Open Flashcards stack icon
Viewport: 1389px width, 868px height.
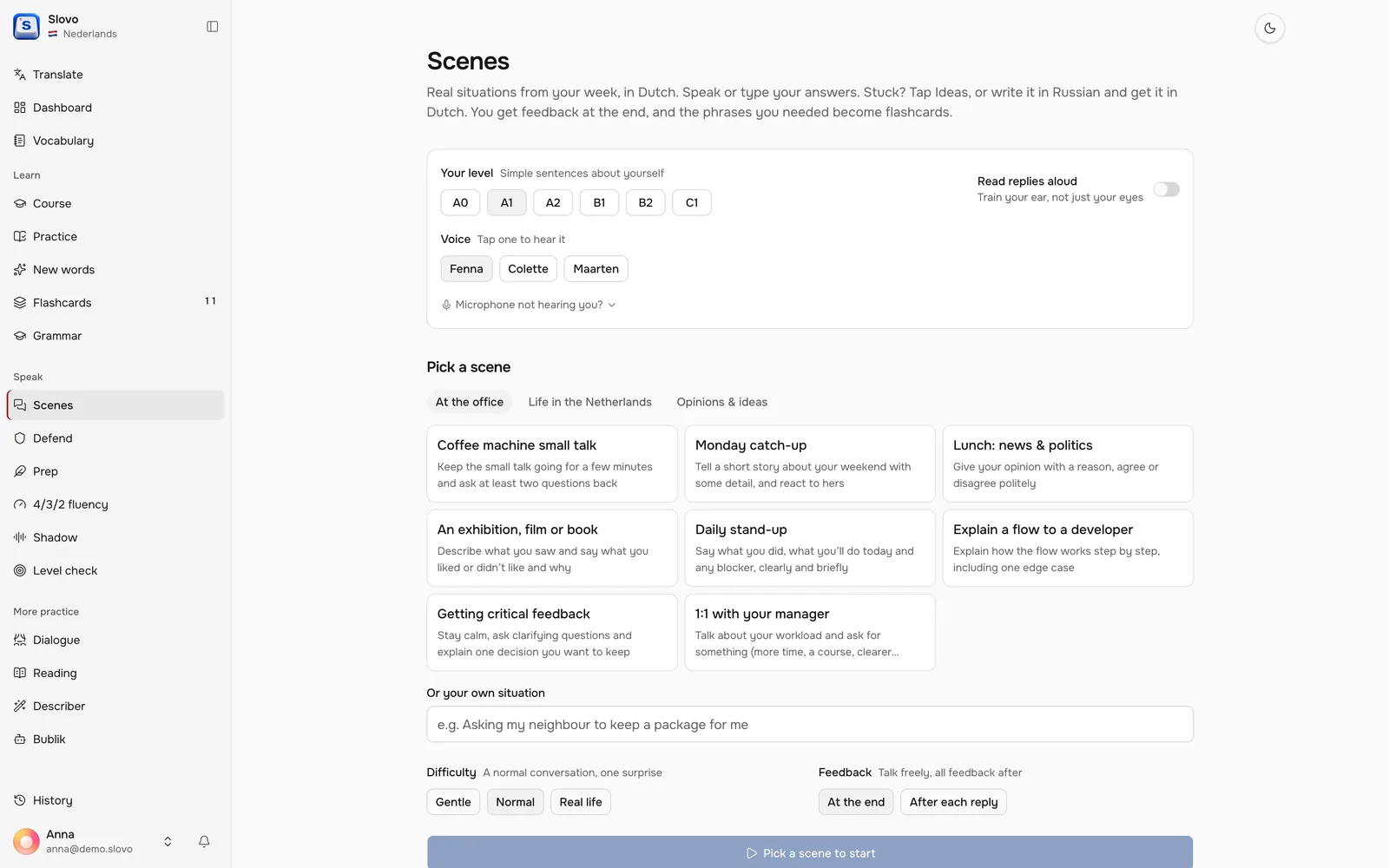coord(20,303)
